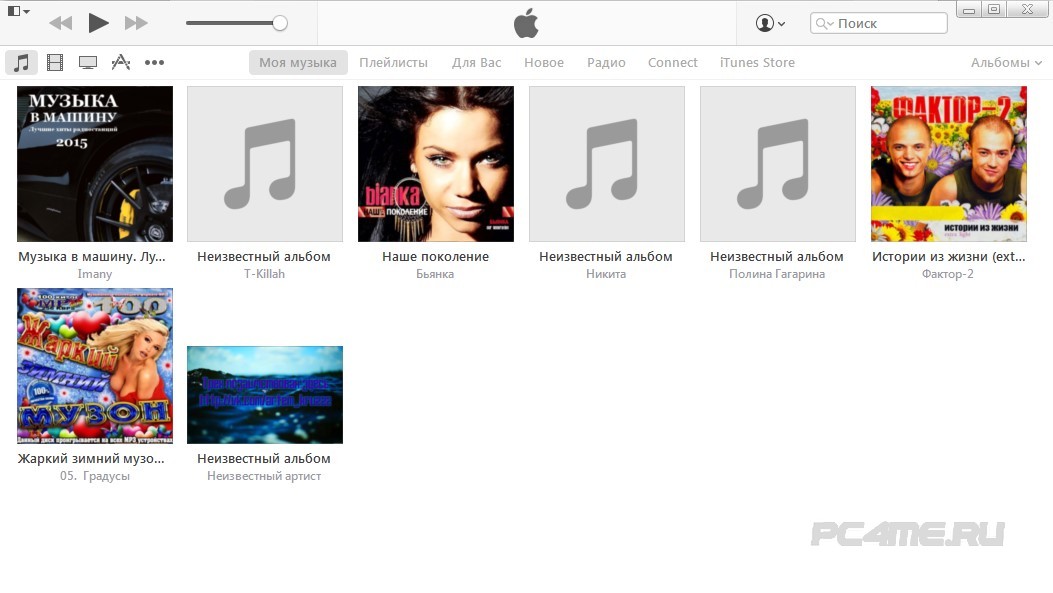Open the Apps library icon
This screenshot has width=1053, height=593.
click(121, 63)
